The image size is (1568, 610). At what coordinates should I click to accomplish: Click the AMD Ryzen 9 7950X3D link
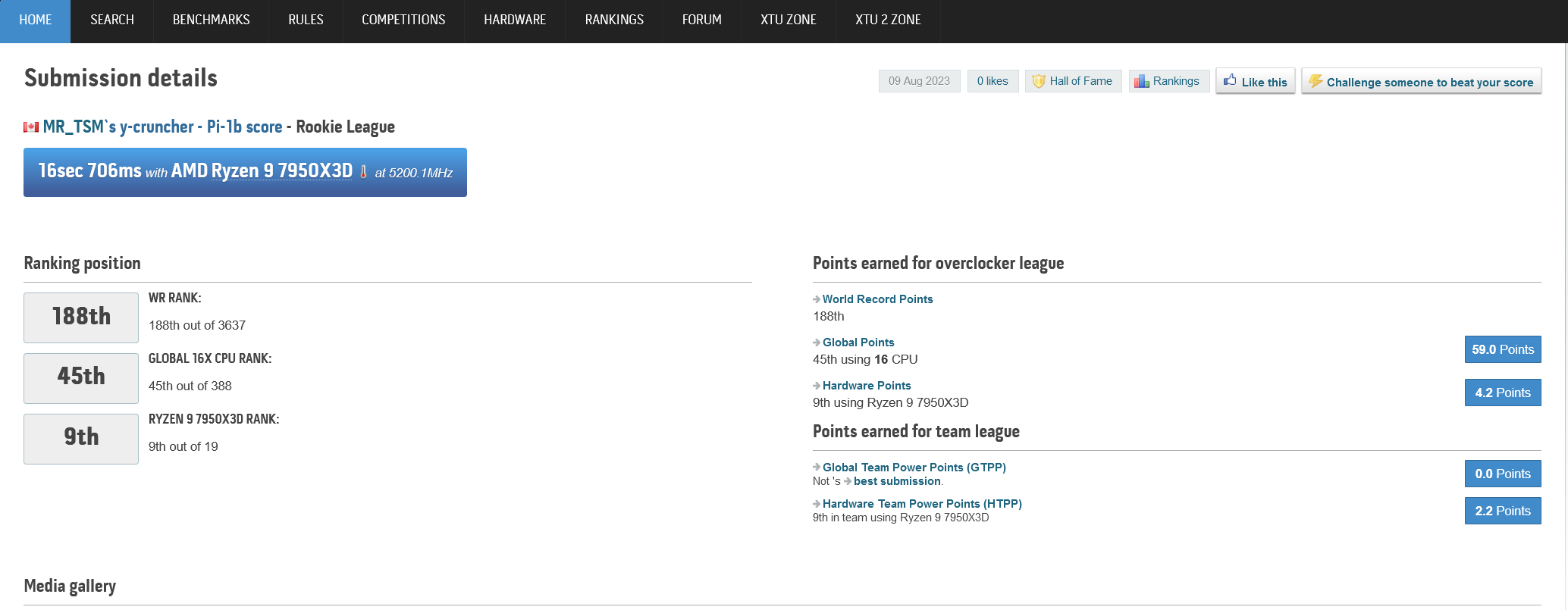point(262,171)
